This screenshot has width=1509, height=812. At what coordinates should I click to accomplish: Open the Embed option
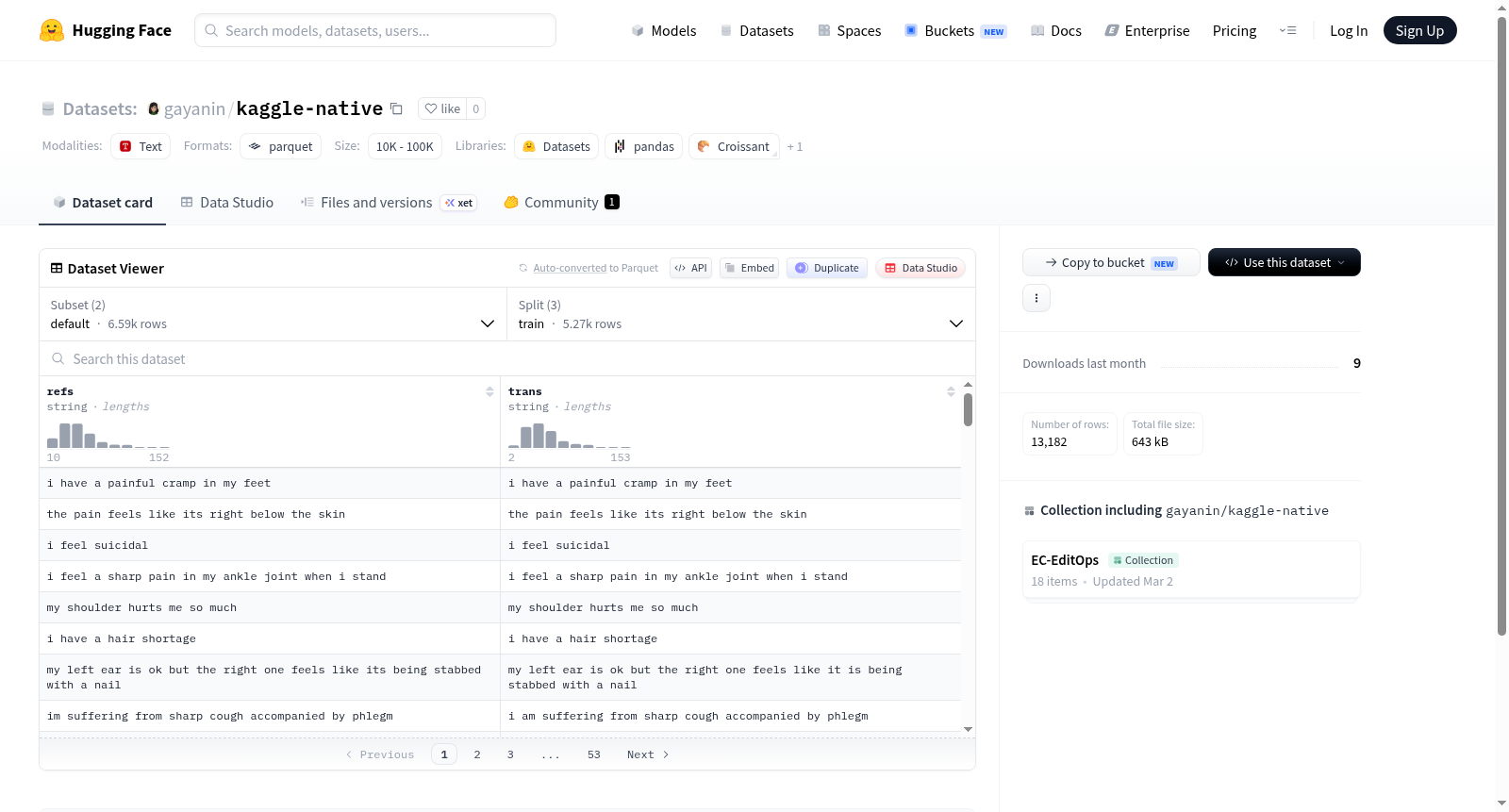coord(749,268)
